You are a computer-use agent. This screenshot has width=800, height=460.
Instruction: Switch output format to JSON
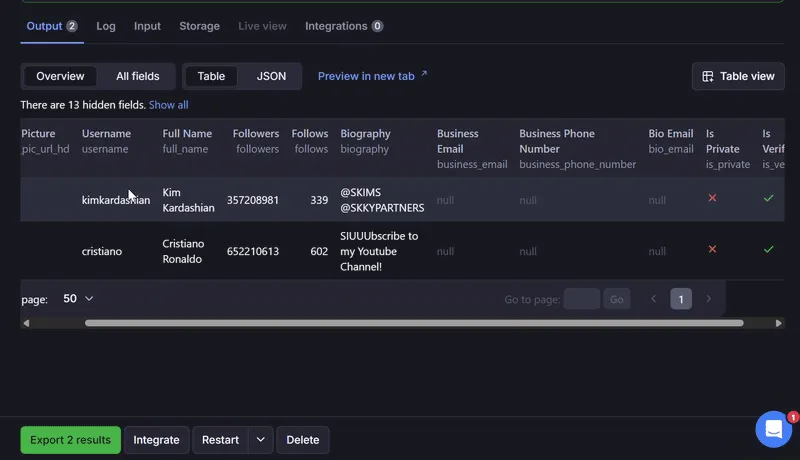pos(271,76)
